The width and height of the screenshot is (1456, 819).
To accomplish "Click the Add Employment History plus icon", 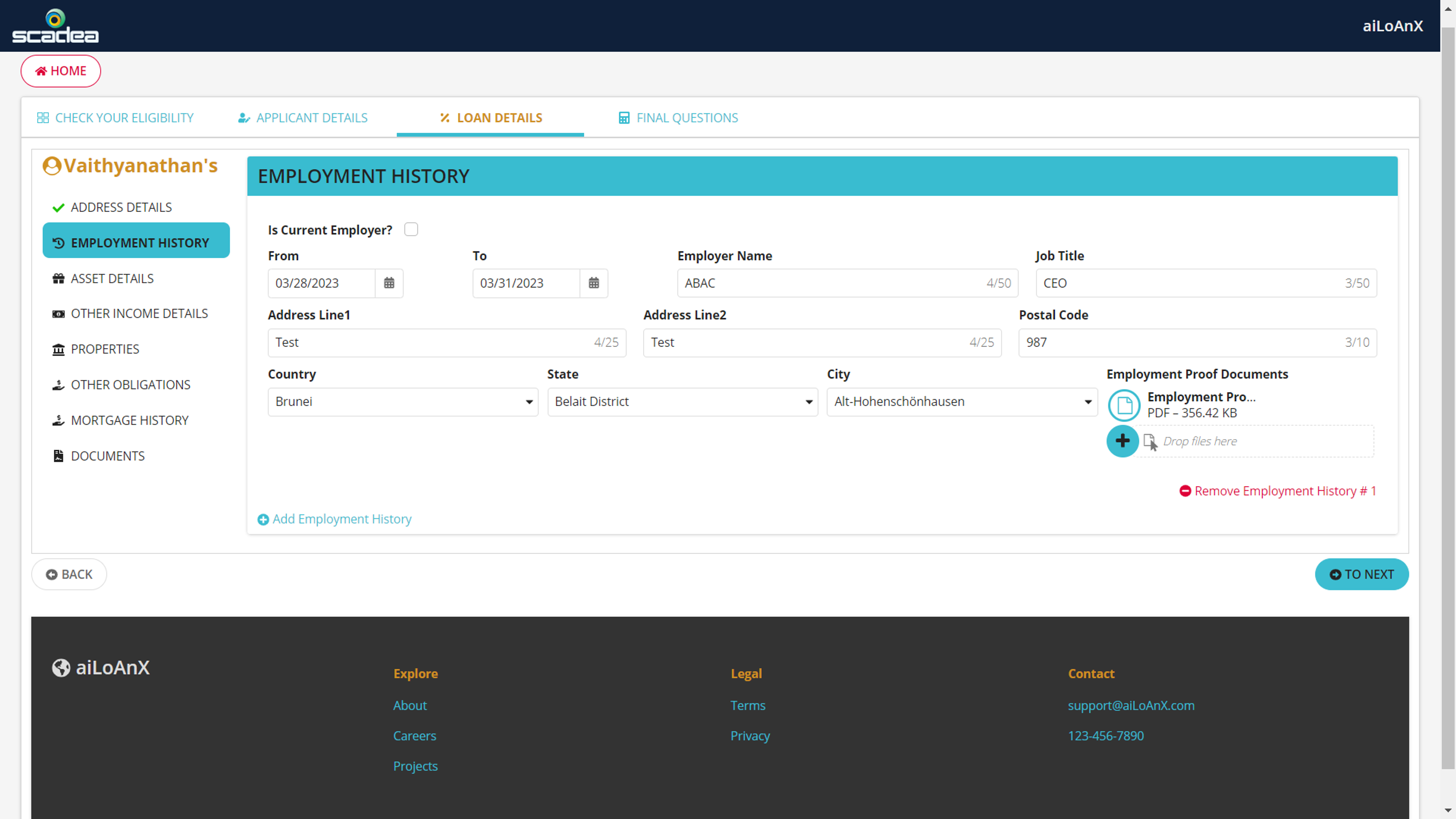I will (x=263, y=519).
